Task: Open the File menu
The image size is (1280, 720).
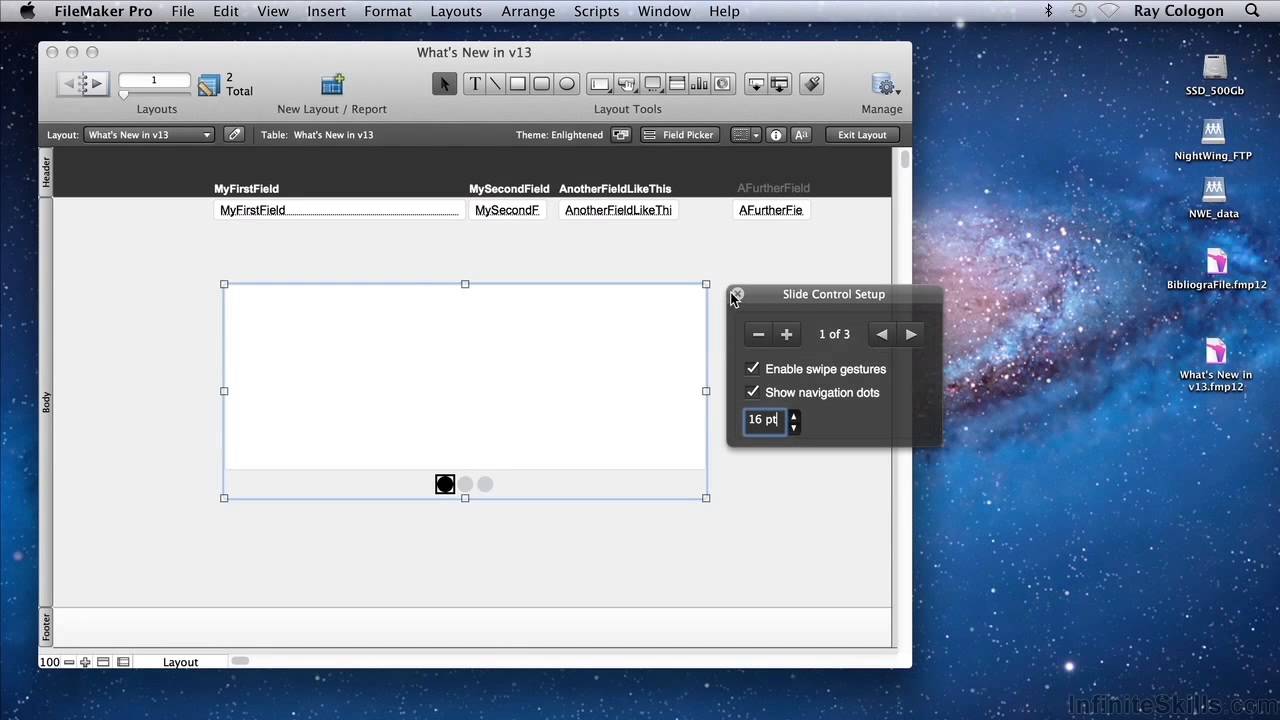Action: point(183,11)
